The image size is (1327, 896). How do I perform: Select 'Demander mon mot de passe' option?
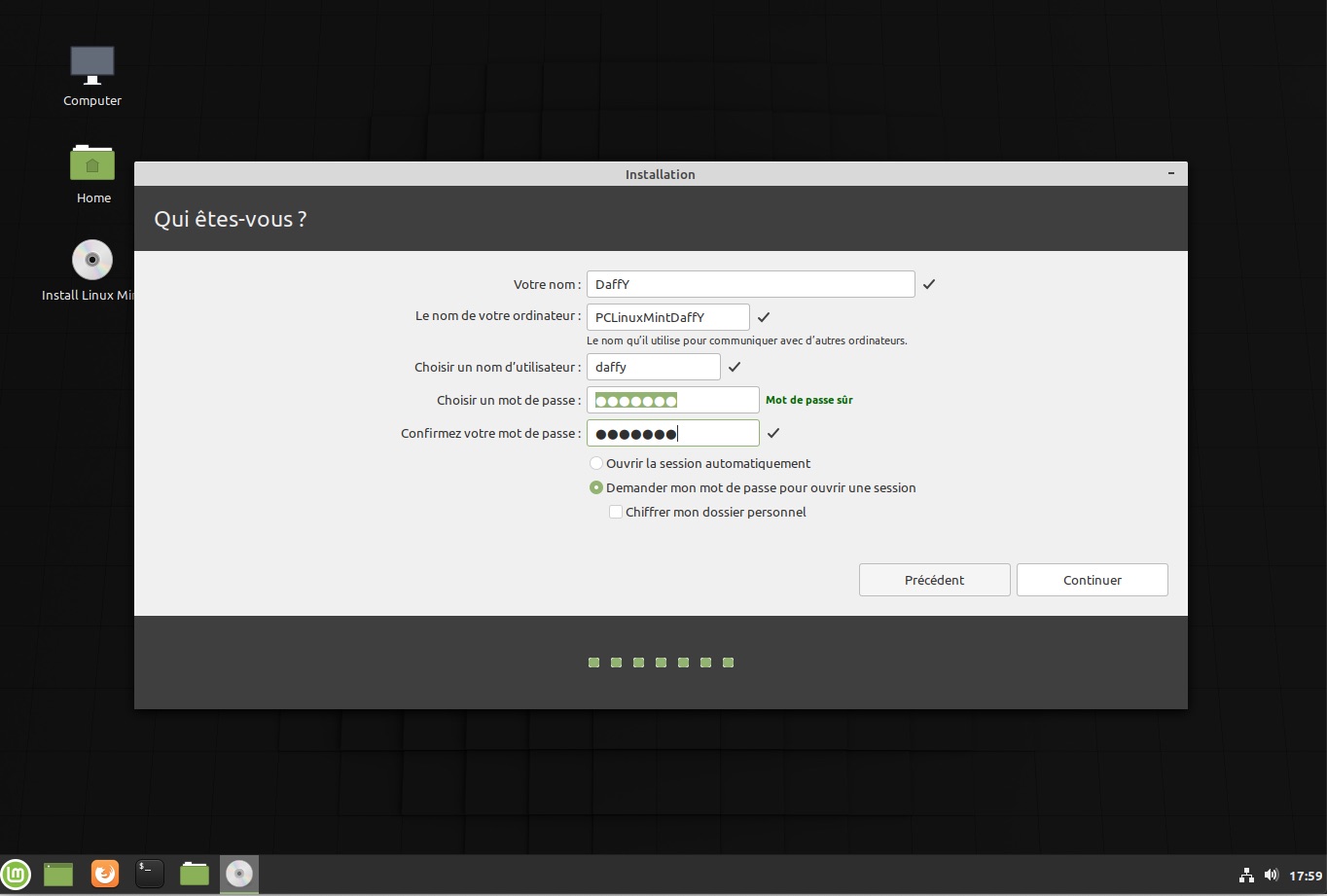tap(596, 488)
